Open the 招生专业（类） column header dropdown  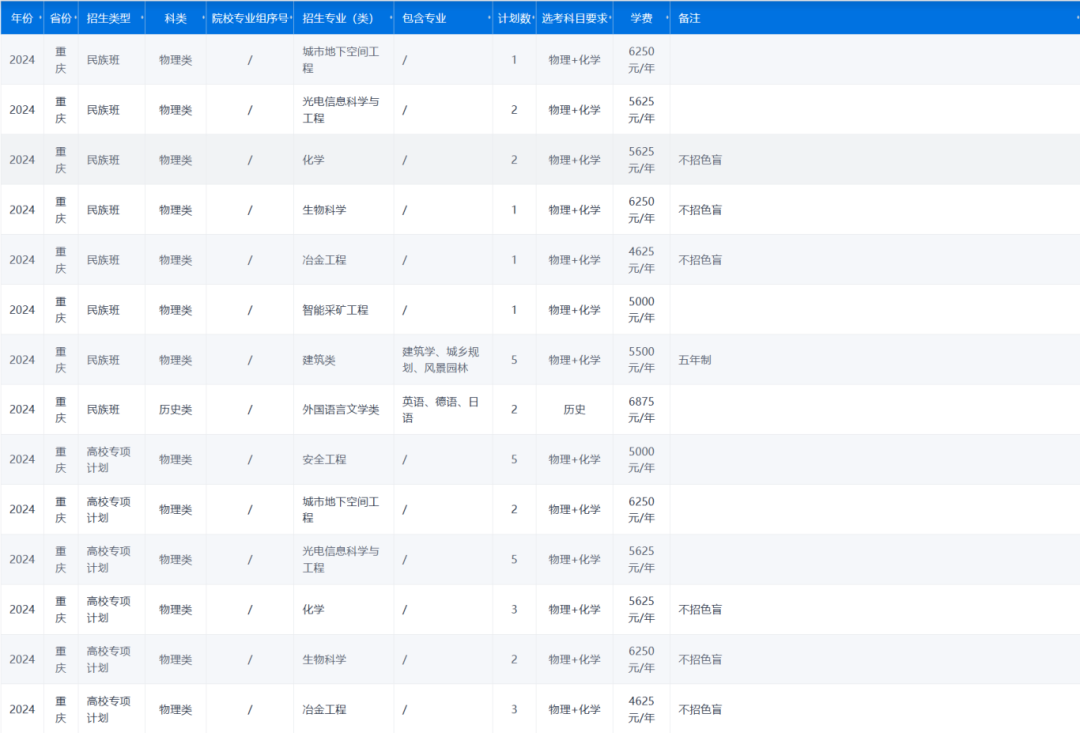coord(391,18)
